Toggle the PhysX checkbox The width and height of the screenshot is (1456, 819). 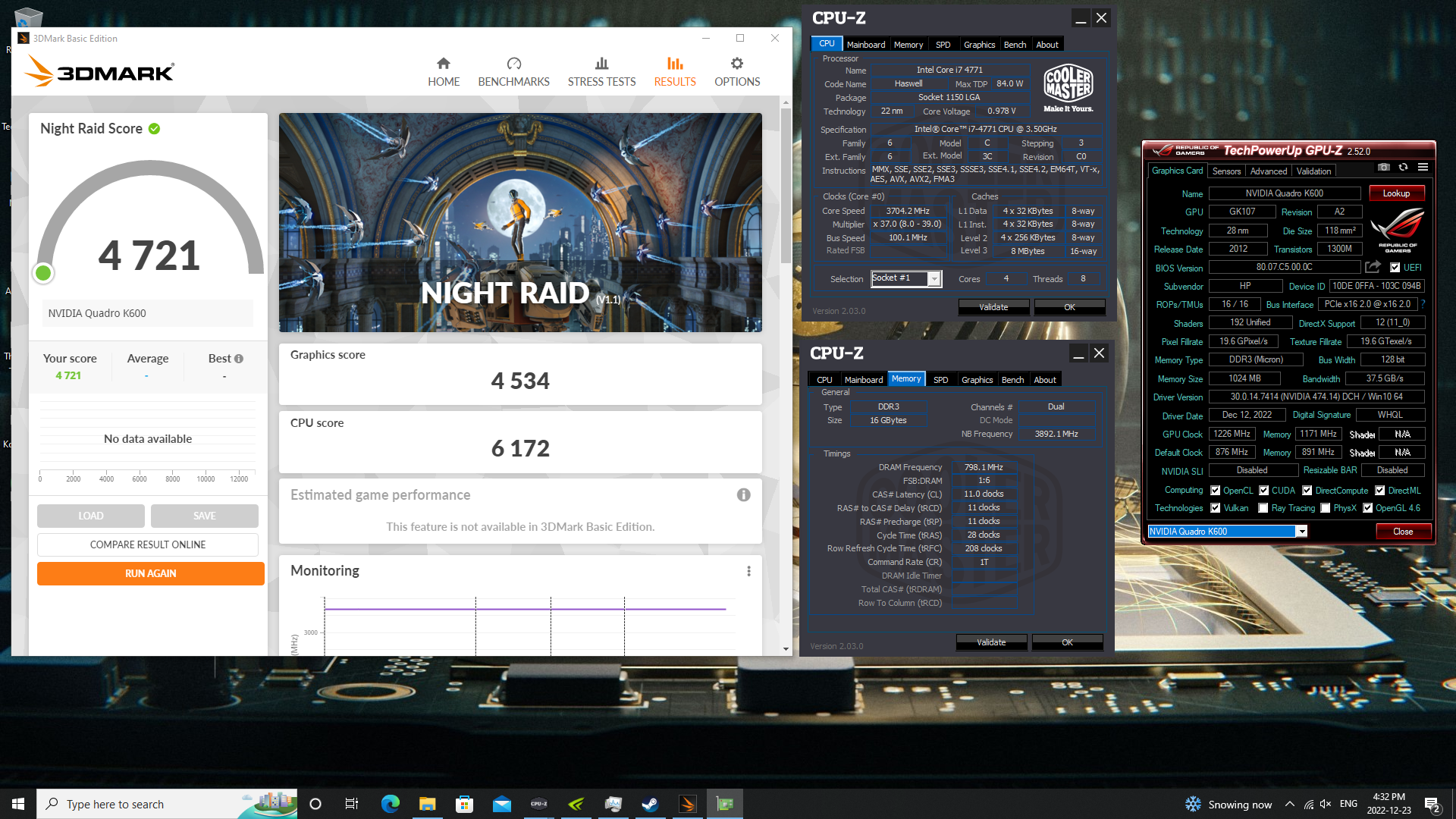[1325, 508]
